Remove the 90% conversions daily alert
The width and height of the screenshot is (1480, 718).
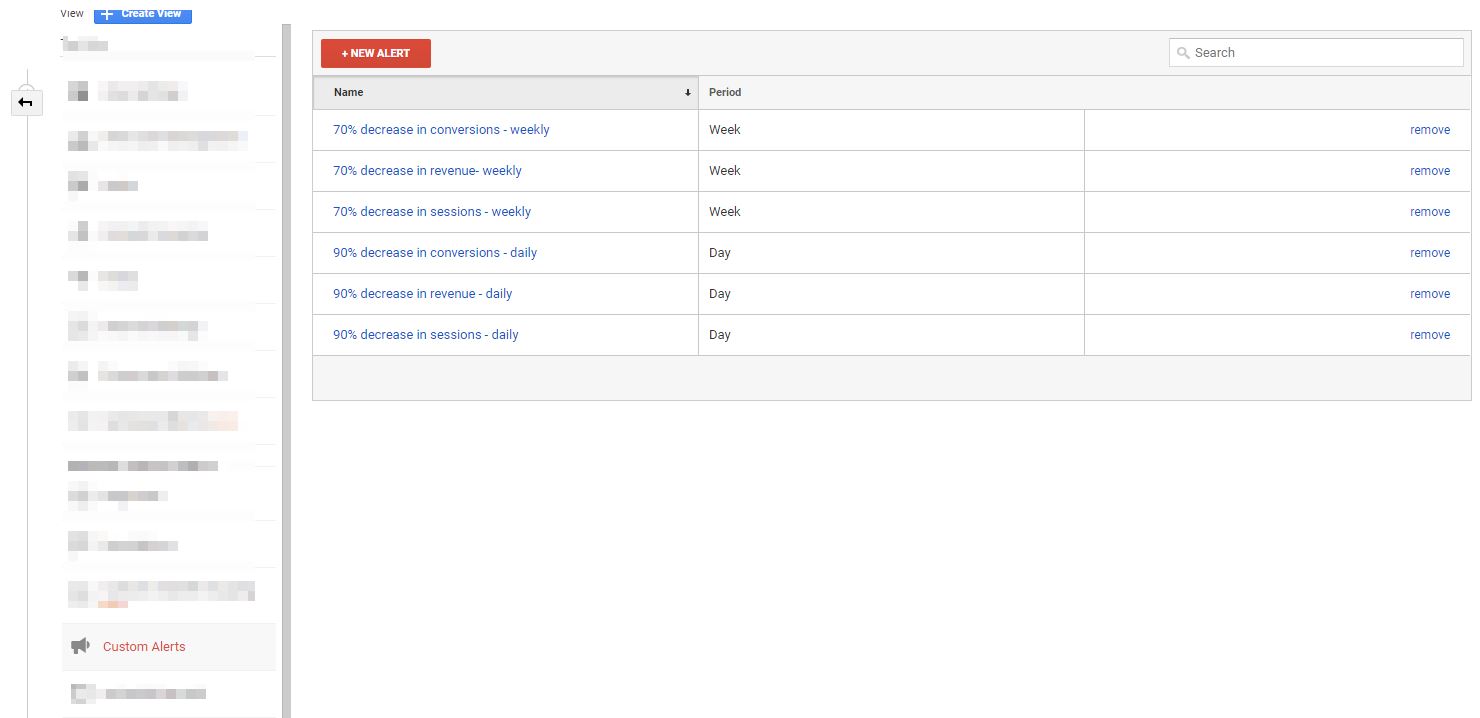1429,253
